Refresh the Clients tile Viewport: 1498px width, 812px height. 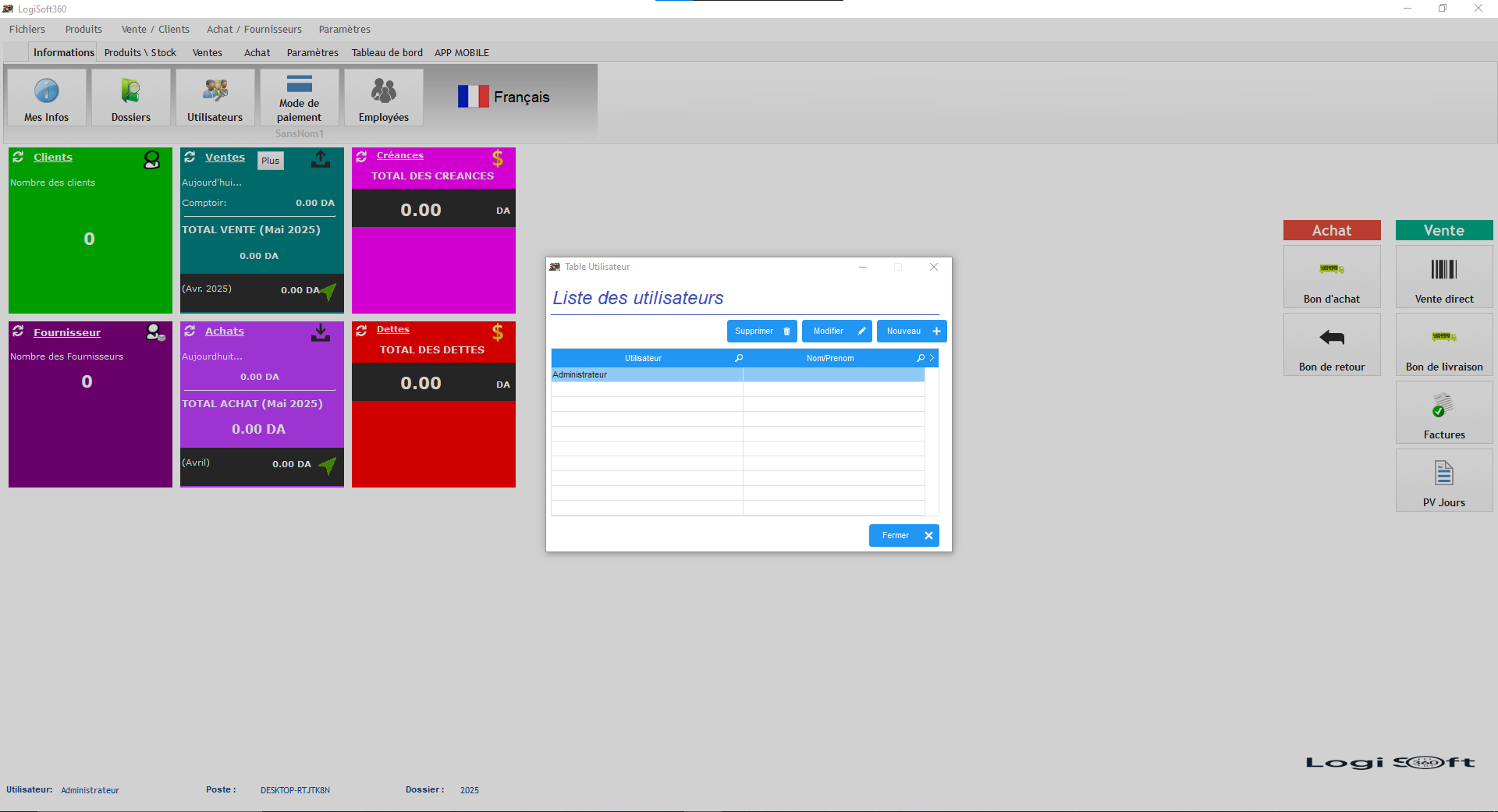pyautogui.click(x=18, y=157)
